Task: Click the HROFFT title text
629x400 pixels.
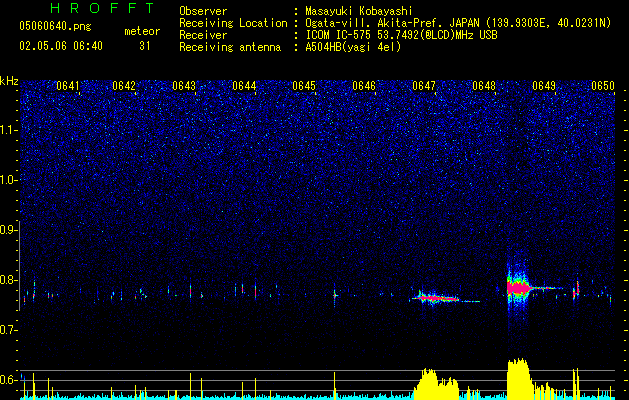Action: (103, 8)
